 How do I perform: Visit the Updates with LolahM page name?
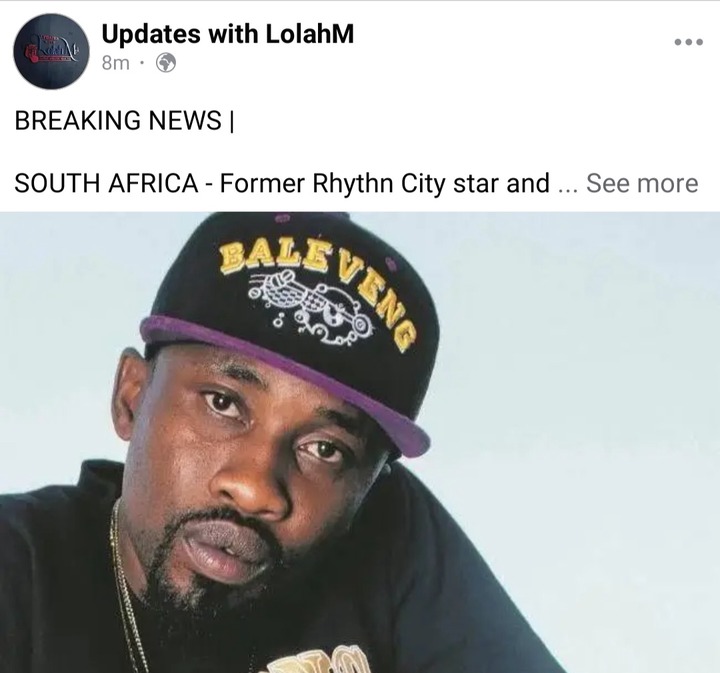pyautogui.click(x=228, y=34)
